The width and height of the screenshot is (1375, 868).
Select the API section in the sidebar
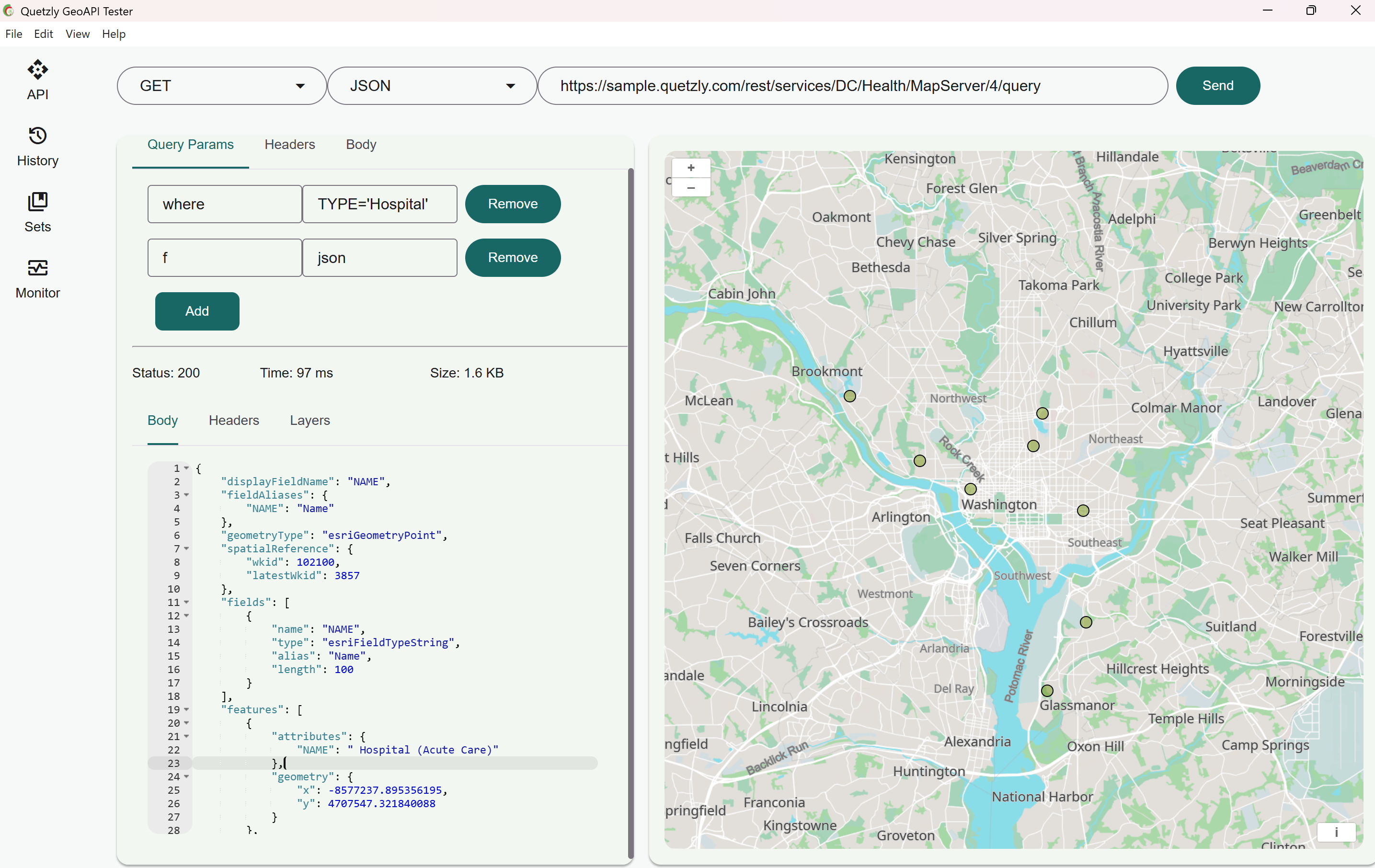click(36, 80)
